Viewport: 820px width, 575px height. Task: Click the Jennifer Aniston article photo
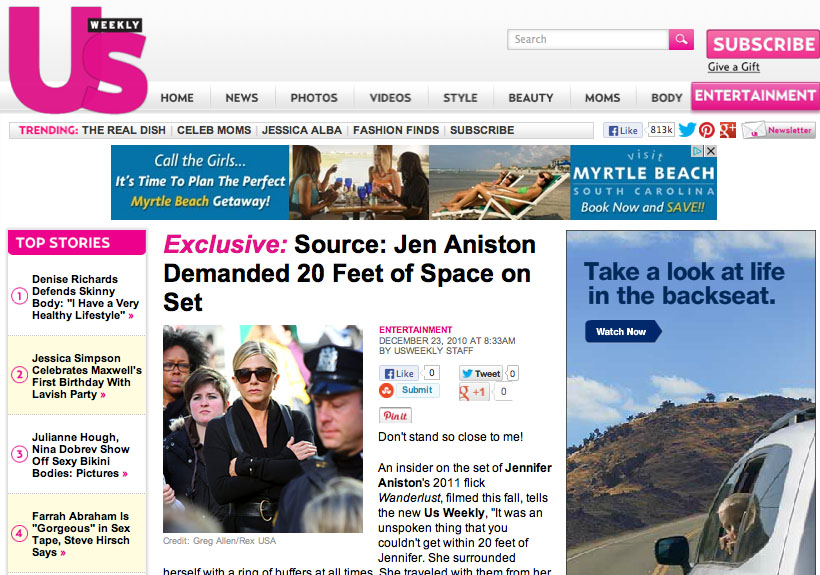point(263,429)
